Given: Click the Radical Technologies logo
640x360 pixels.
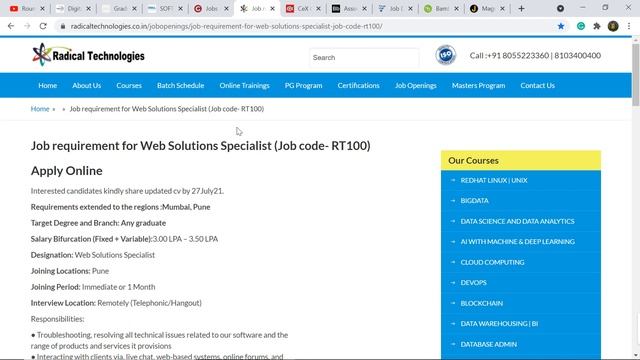Looking at the screenshot, I should pyautogui.click(x=88, y=55).
